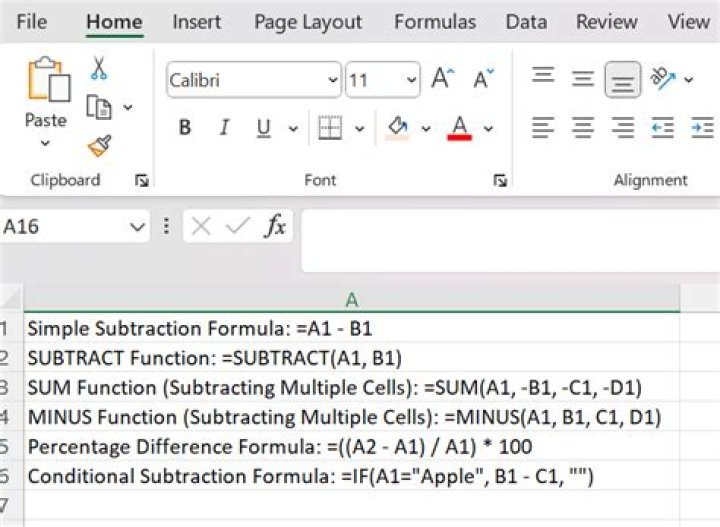The width and height of the screenshot is (720, 527).
Task: Click the Copy icon
Action: coord(99,107)
